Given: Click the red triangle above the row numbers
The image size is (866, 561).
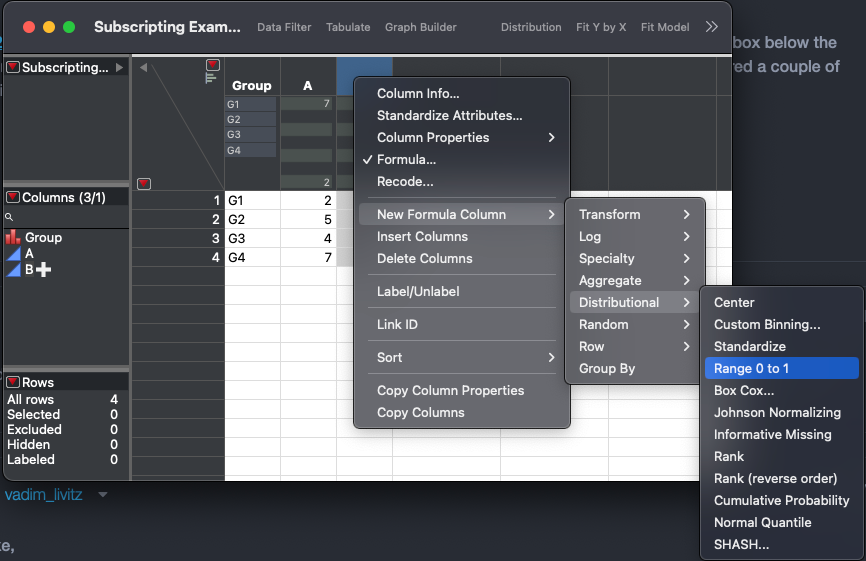Looking at the screenshot, I should click(x=144, y=183).
